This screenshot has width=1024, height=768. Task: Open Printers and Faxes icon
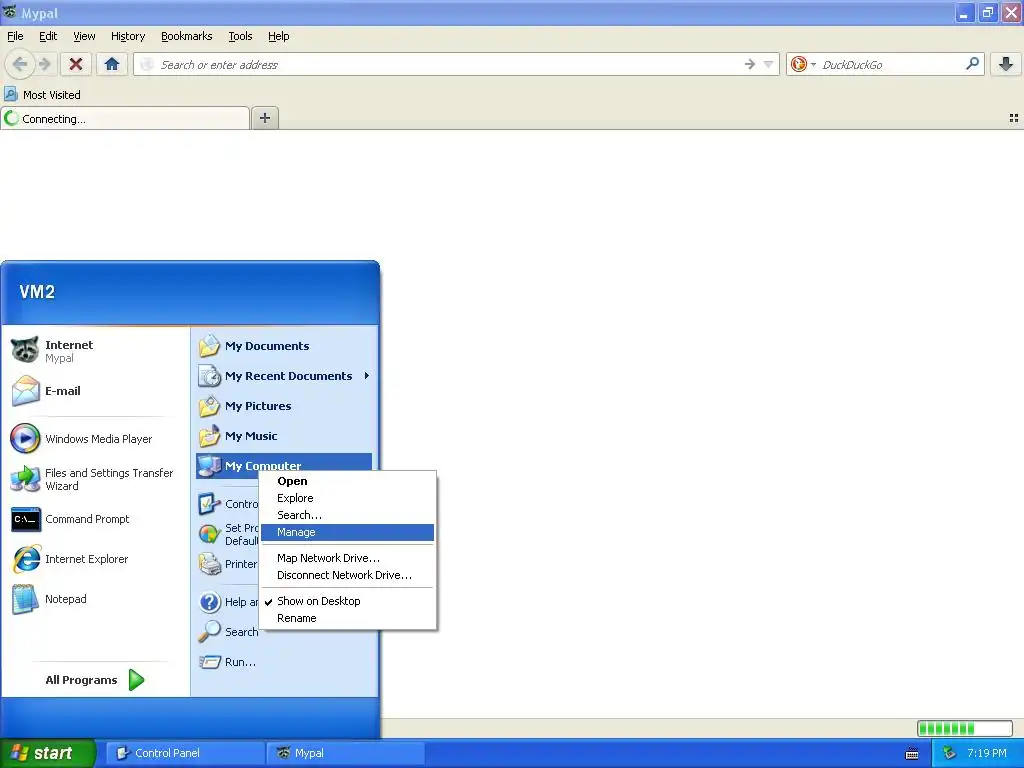point(210,564)
